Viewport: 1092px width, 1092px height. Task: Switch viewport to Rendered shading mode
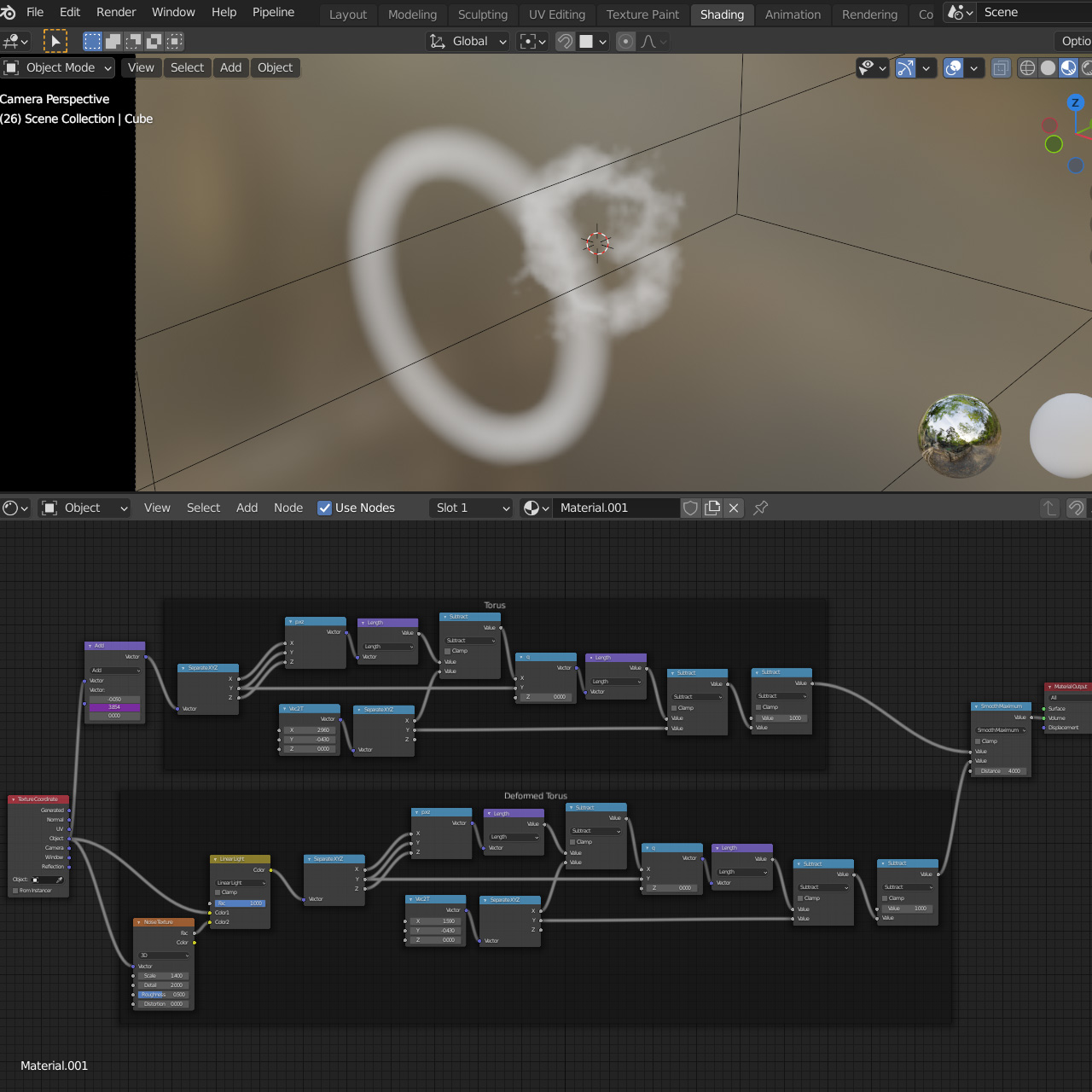[x=1088, y=68]
